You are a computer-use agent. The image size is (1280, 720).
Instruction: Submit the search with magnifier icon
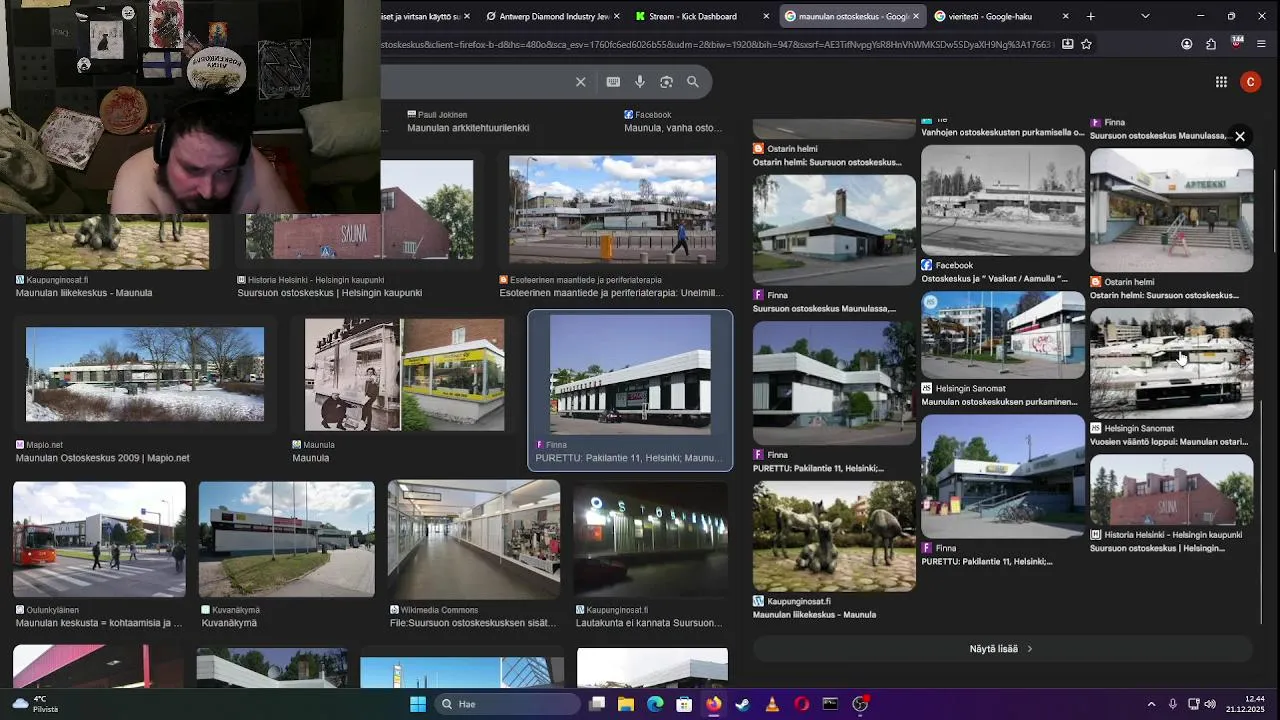[x=693, y=82]
